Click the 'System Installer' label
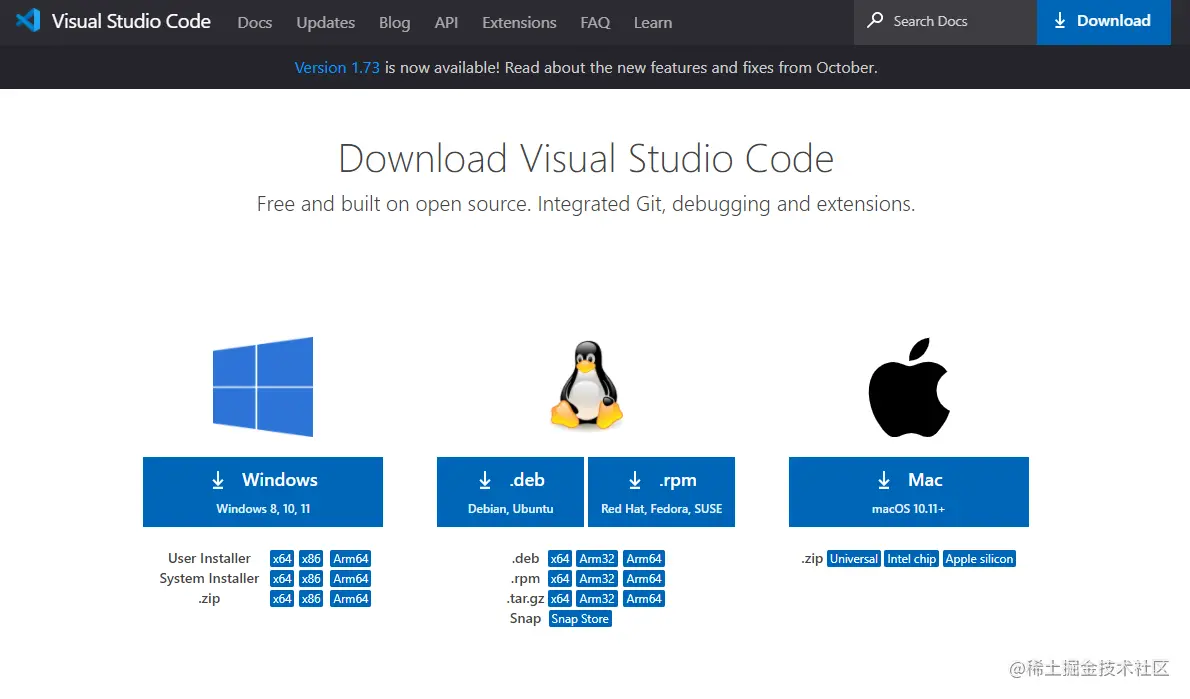1190x699 pixels. pyautogui.click(x=209, y=578)
